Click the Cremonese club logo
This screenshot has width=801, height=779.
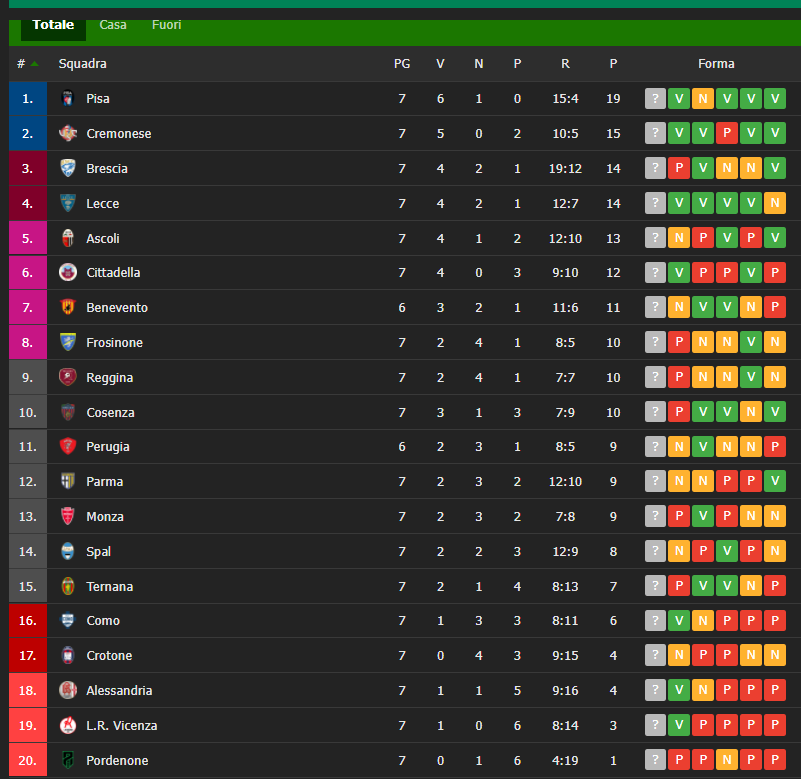click(x=67, y=133)
